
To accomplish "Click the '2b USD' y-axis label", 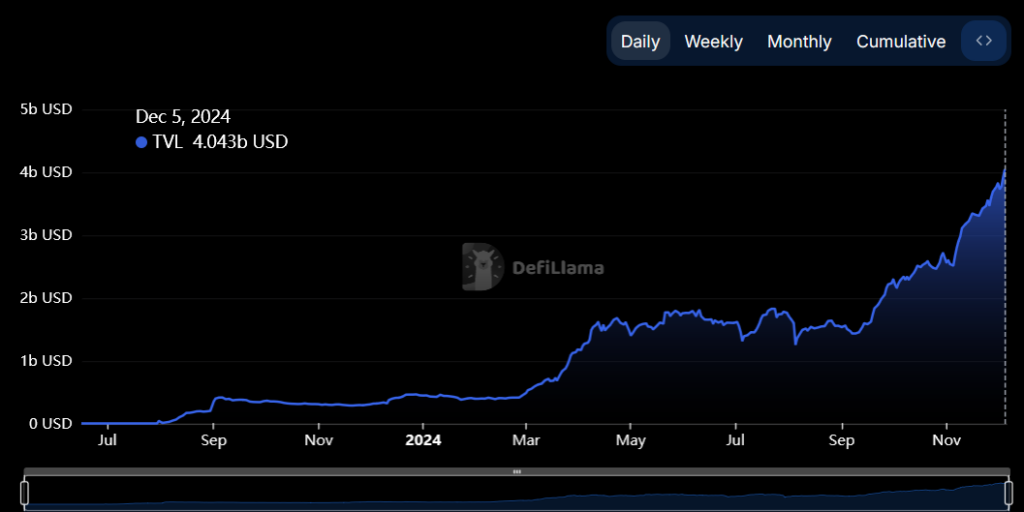I will tap(46, 298).
